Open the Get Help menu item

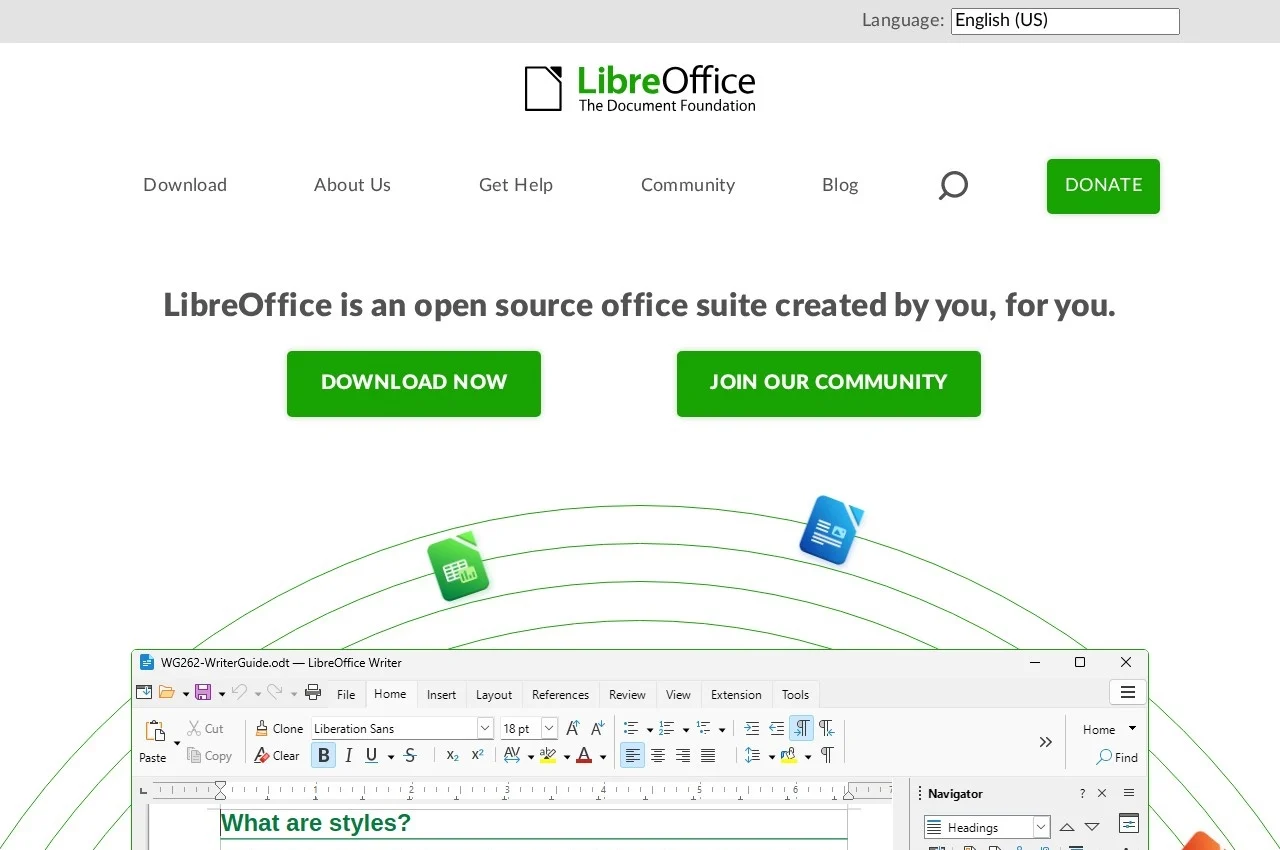coord(516,185)
